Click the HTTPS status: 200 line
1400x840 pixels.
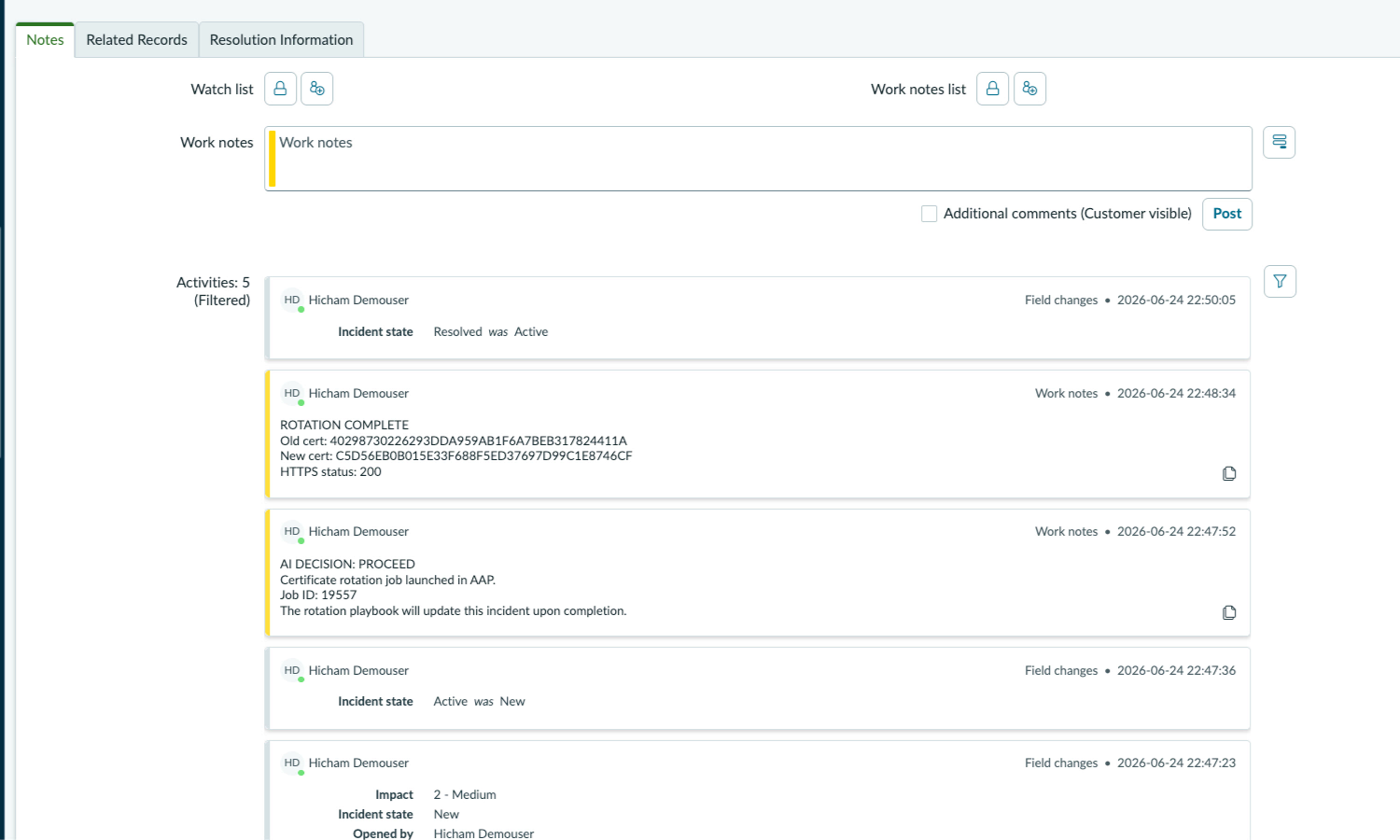point(330,472)
